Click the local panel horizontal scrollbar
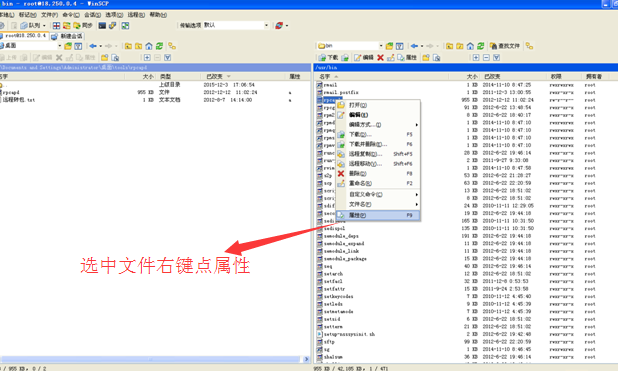The image size is (618, 371). 150,359
